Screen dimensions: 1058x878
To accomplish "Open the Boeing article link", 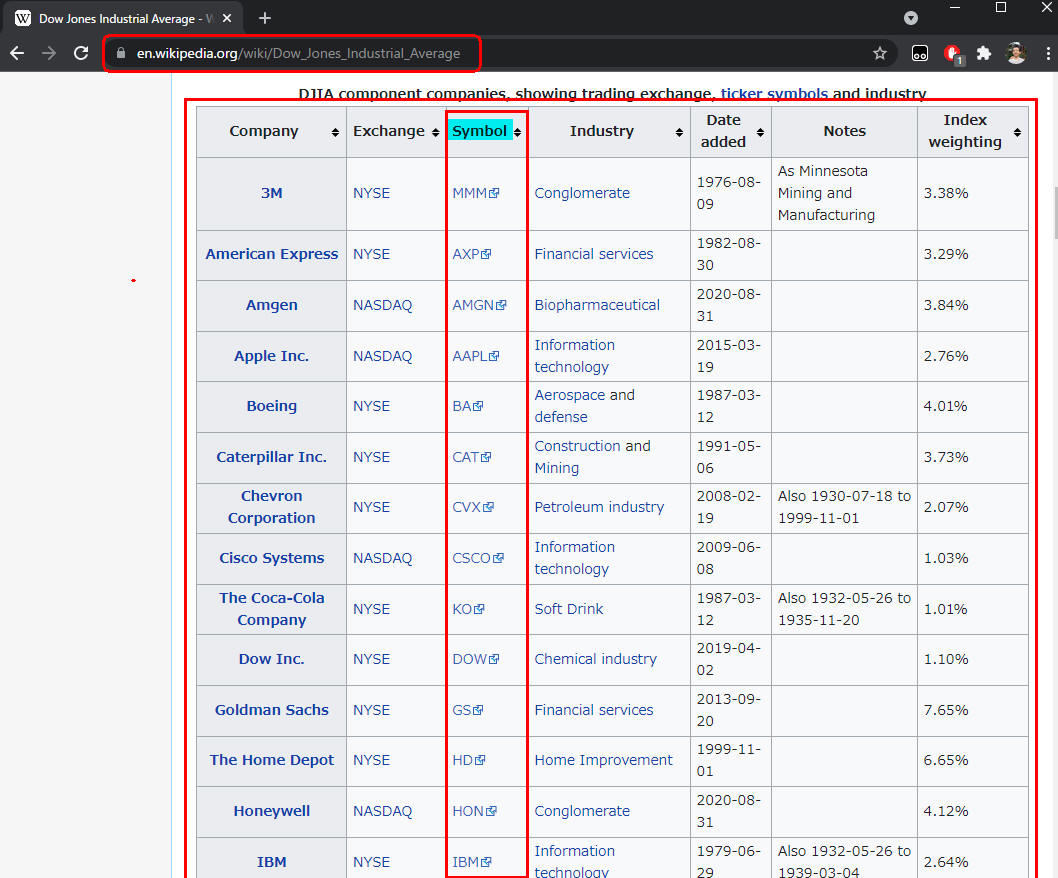I will [271, 406].
